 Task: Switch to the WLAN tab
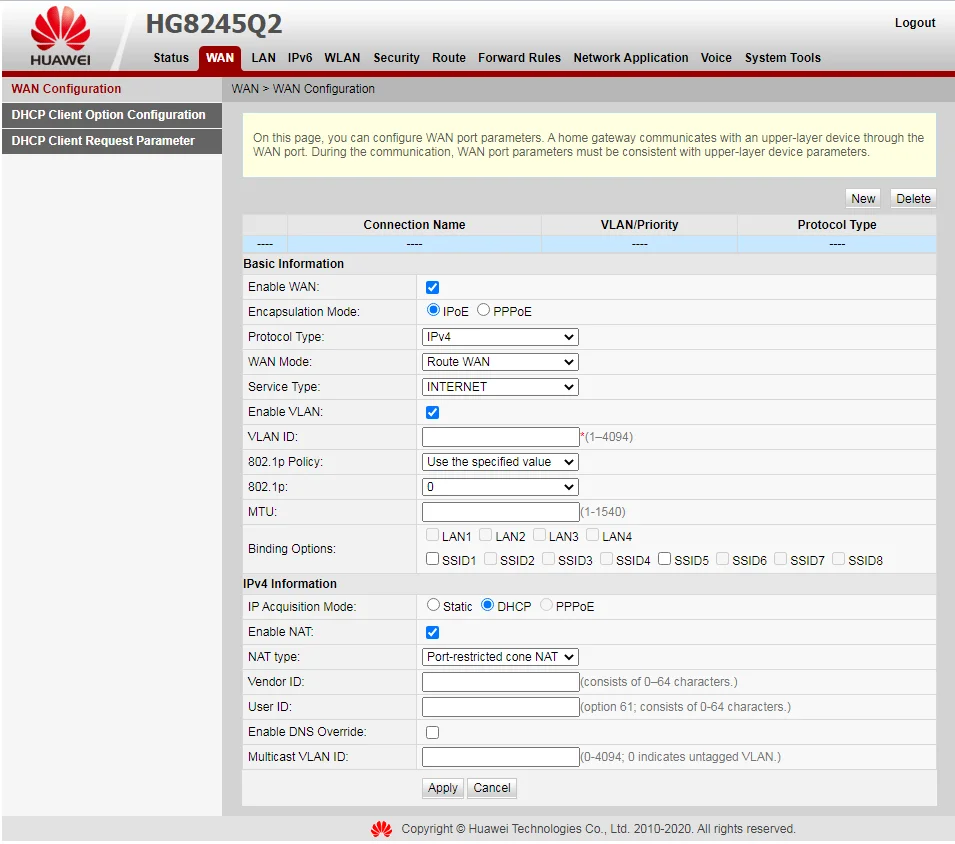point(342,58)
